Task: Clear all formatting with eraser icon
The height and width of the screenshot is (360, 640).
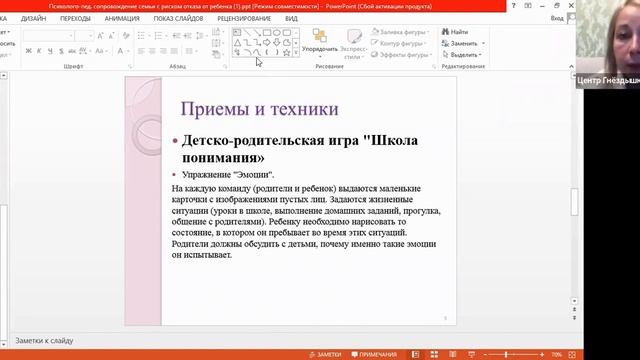Action: [x=126, y=36]
